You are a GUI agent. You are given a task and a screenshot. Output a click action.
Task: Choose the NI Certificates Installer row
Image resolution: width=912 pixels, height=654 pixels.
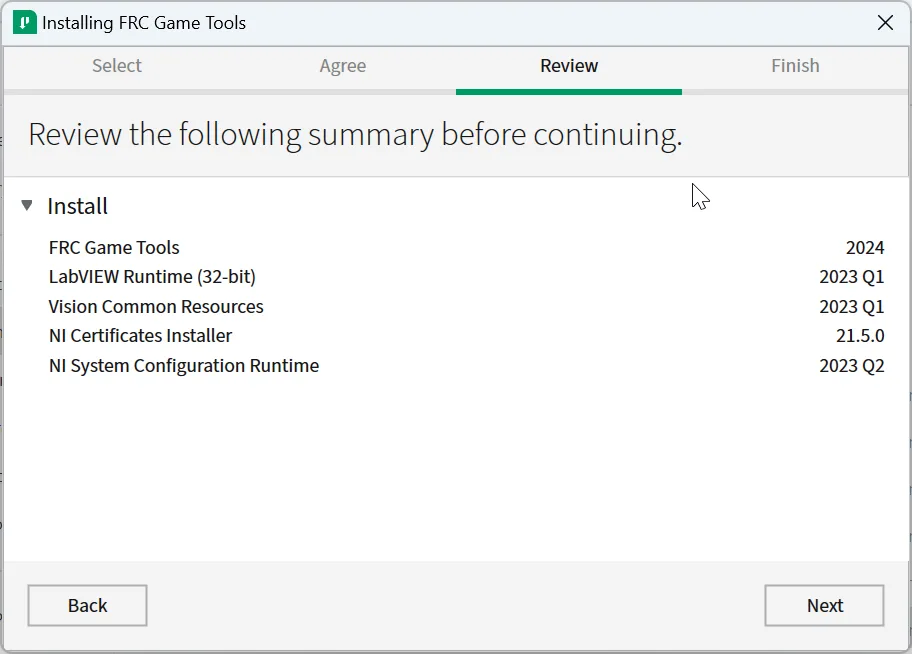[140, 336]
